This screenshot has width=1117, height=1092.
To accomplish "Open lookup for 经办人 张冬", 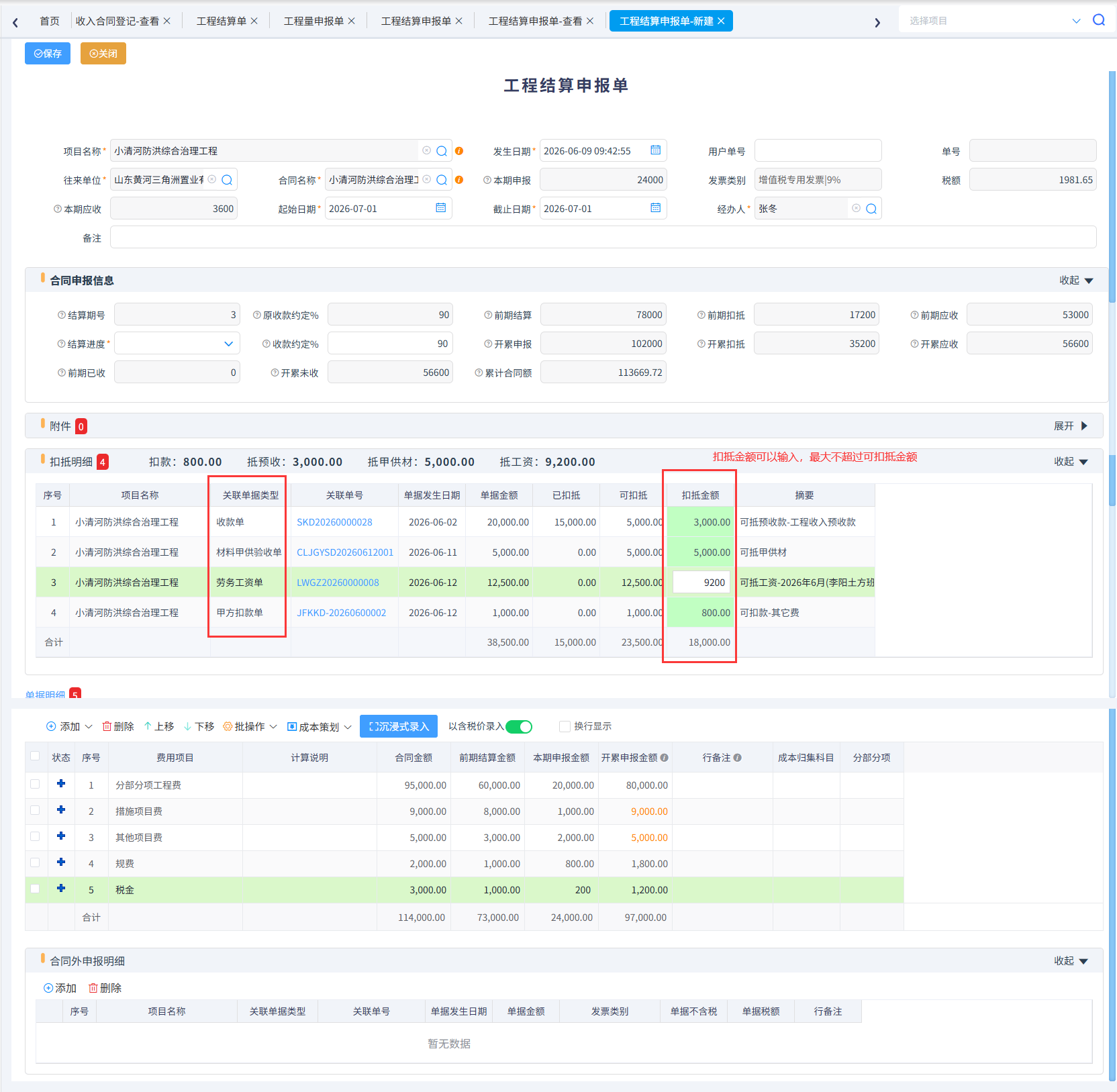I will pos(871,209).
